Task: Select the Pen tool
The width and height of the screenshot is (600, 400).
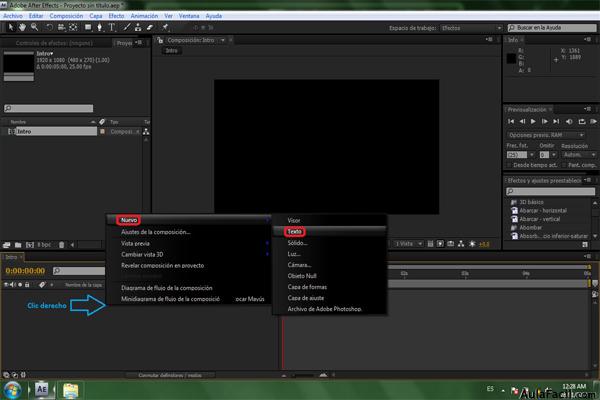Action: [99, 27]
